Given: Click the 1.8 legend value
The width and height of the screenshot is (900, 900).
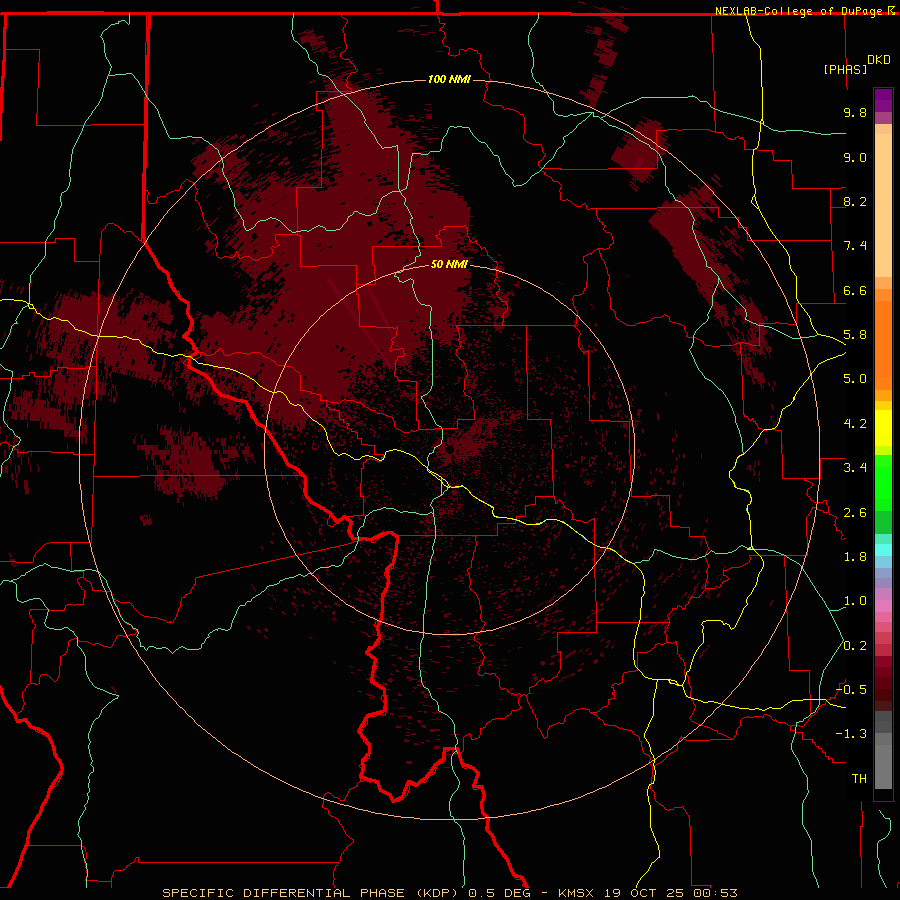Looking at the screenshot, I should click(855, 557).
